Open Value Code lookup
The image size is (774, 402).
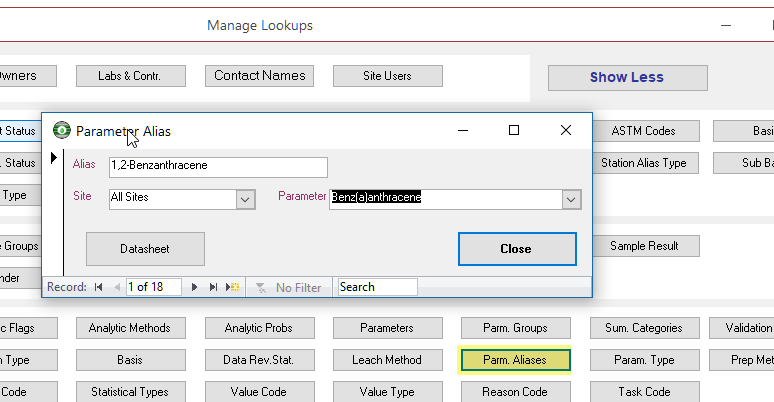[260, 392]
